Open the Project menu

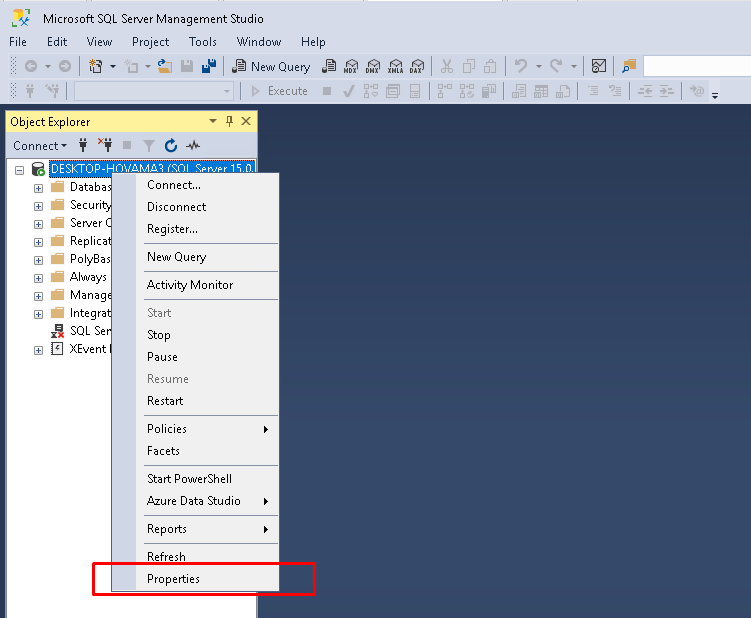(150, 42)
